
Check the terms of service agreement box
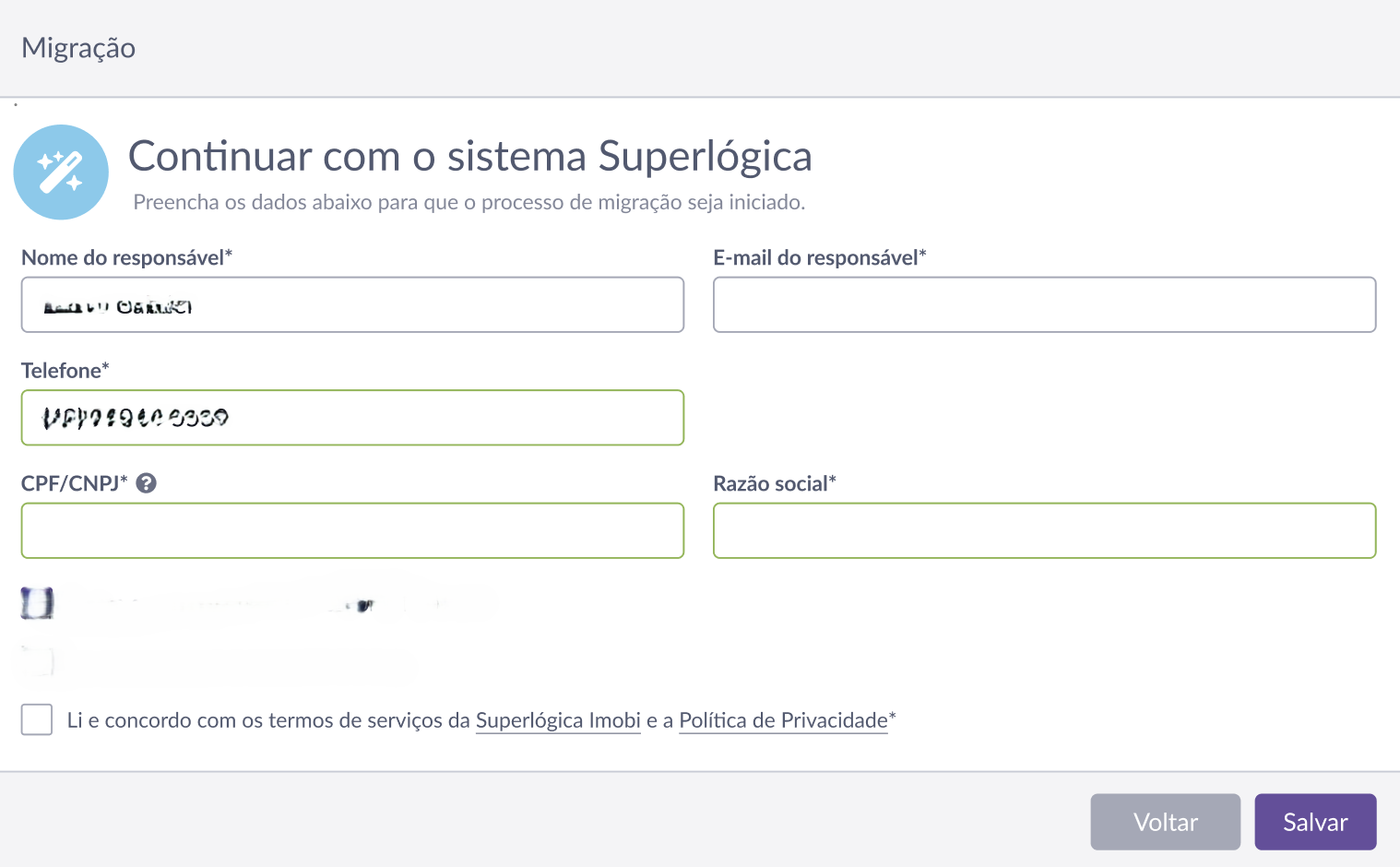37,719
